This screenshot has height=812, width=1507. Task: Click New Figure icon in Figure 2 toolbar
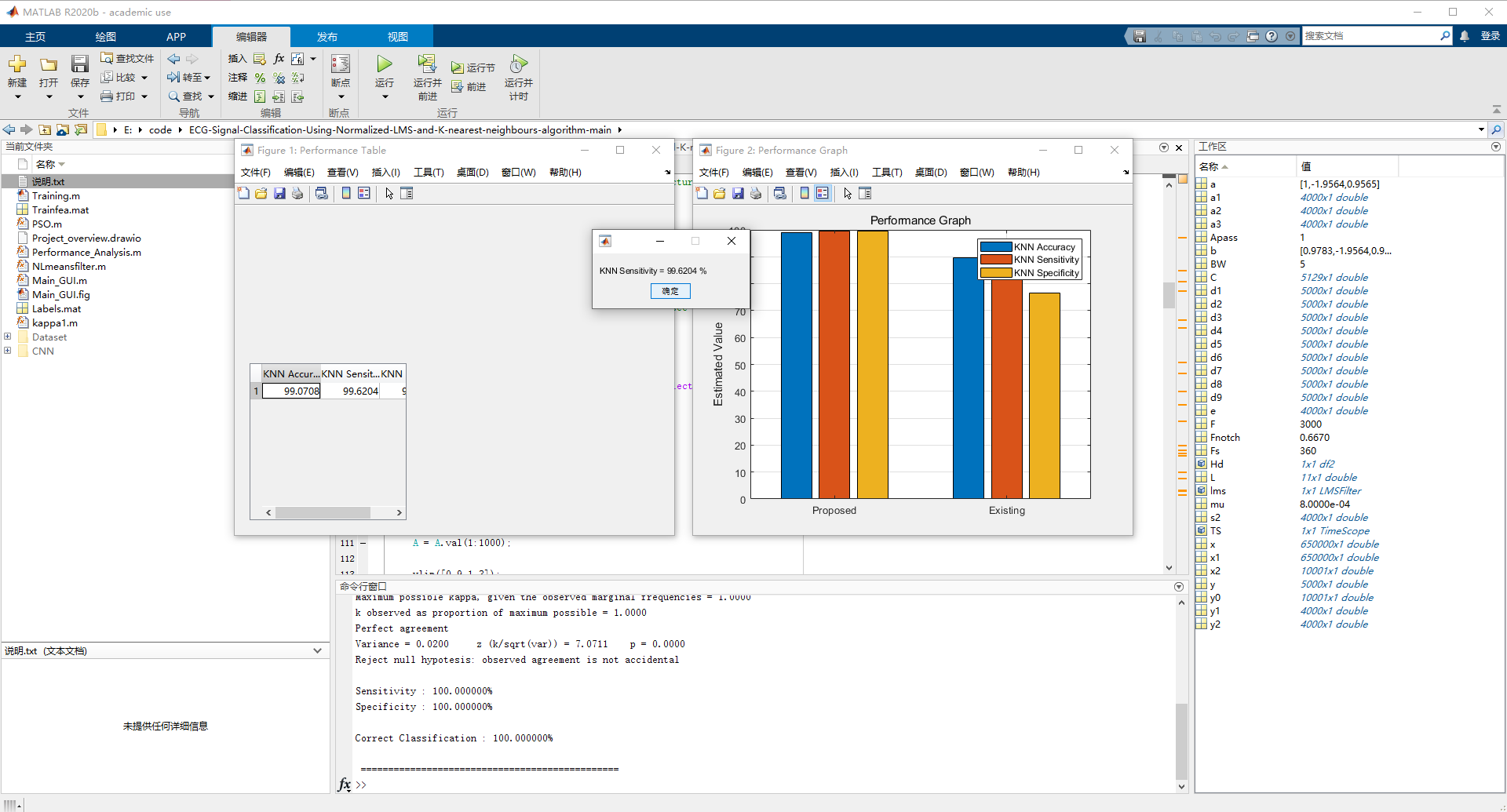pyautogui.click(x=702, y=194)
